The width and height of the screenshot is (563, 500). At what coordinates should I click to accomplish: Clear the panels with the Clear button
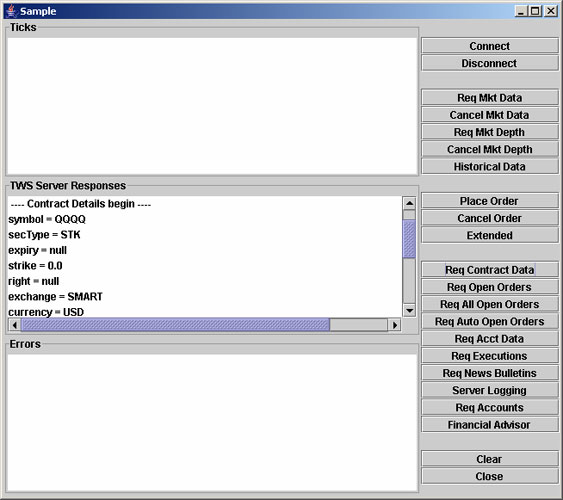[490, 459]
